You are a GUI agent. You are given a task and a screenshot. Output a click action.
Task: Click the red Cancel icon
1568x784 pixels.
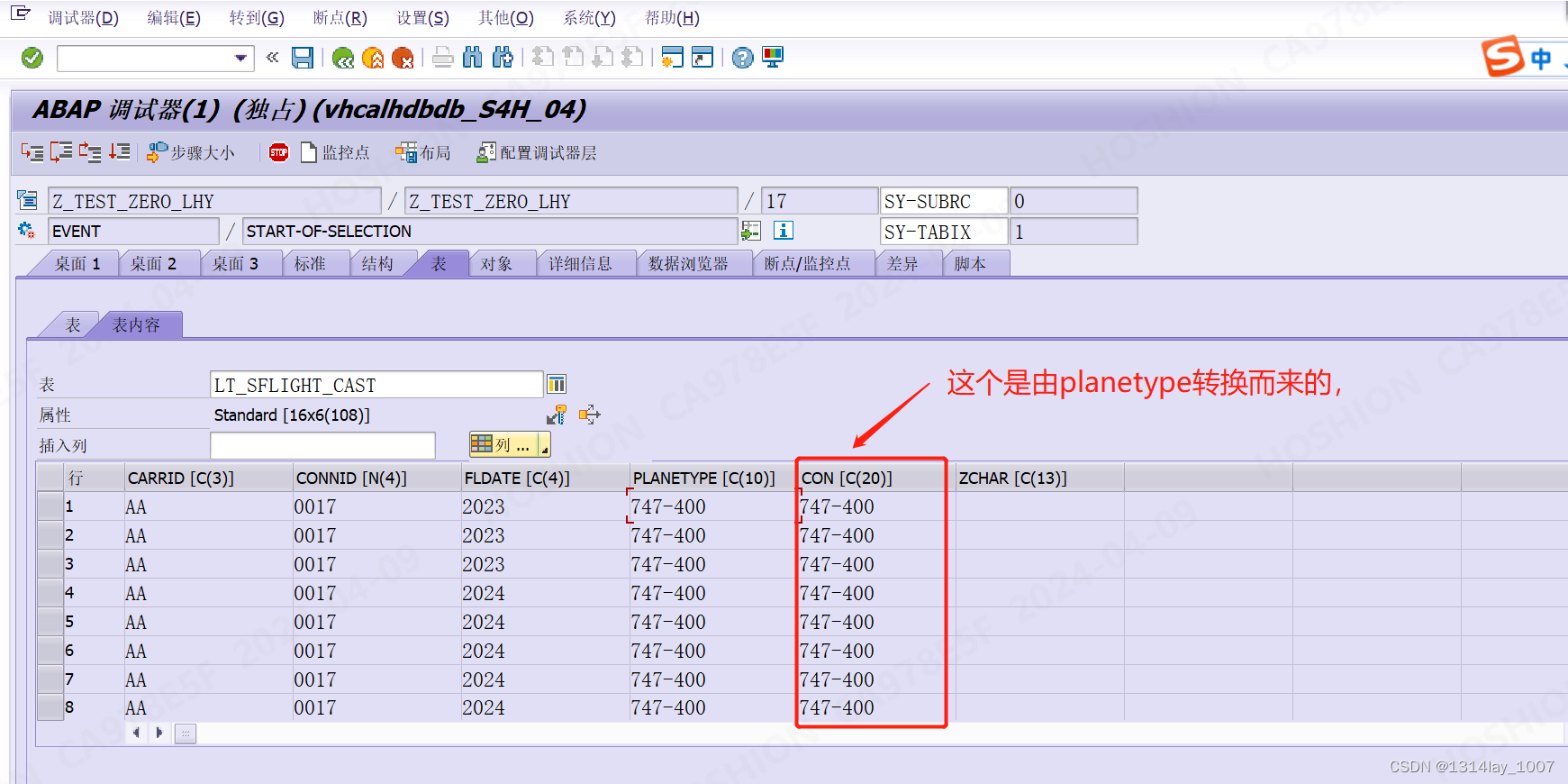pyautogui.click(x=403, y=58)
